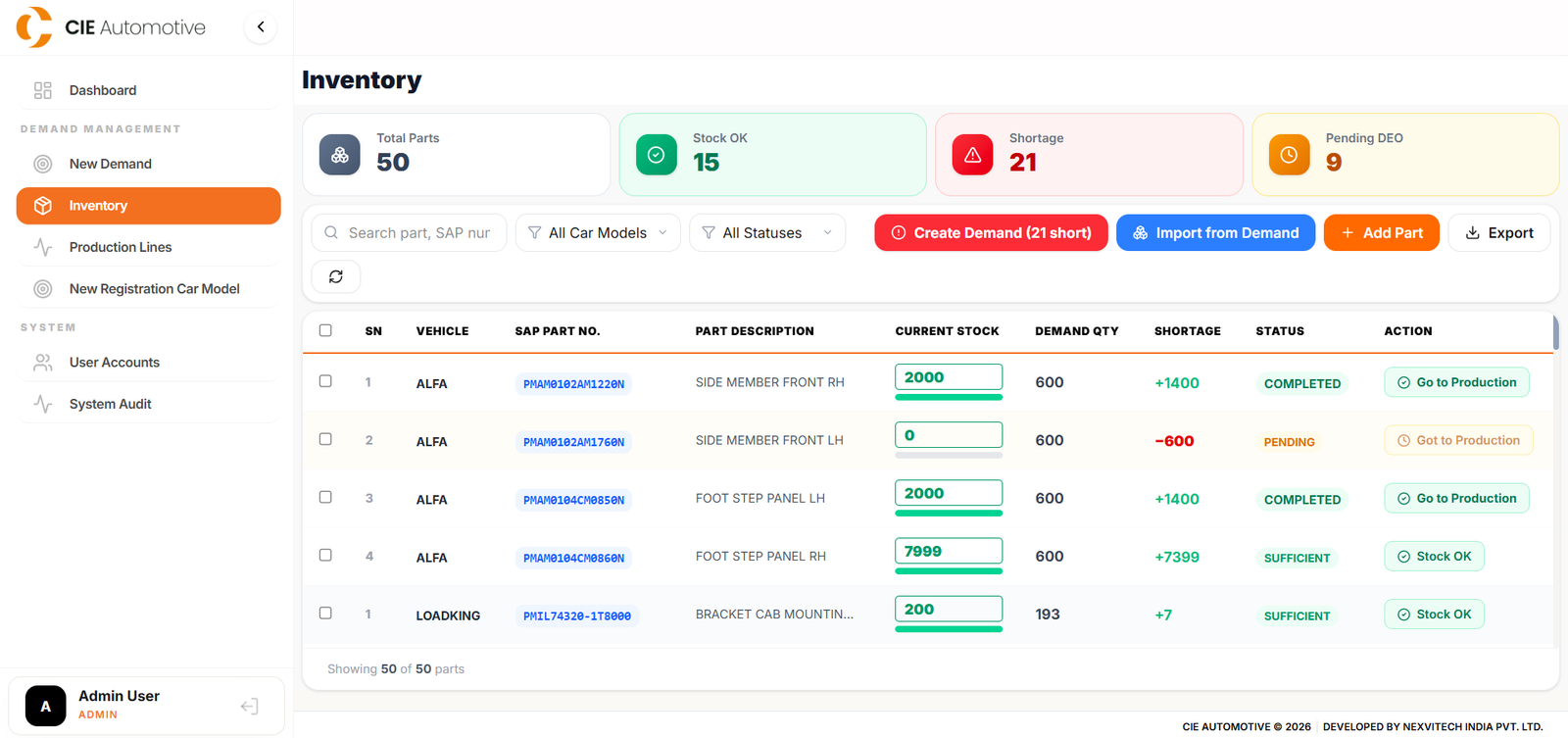Click the funnel icon on All Car Models

point(534,232)
